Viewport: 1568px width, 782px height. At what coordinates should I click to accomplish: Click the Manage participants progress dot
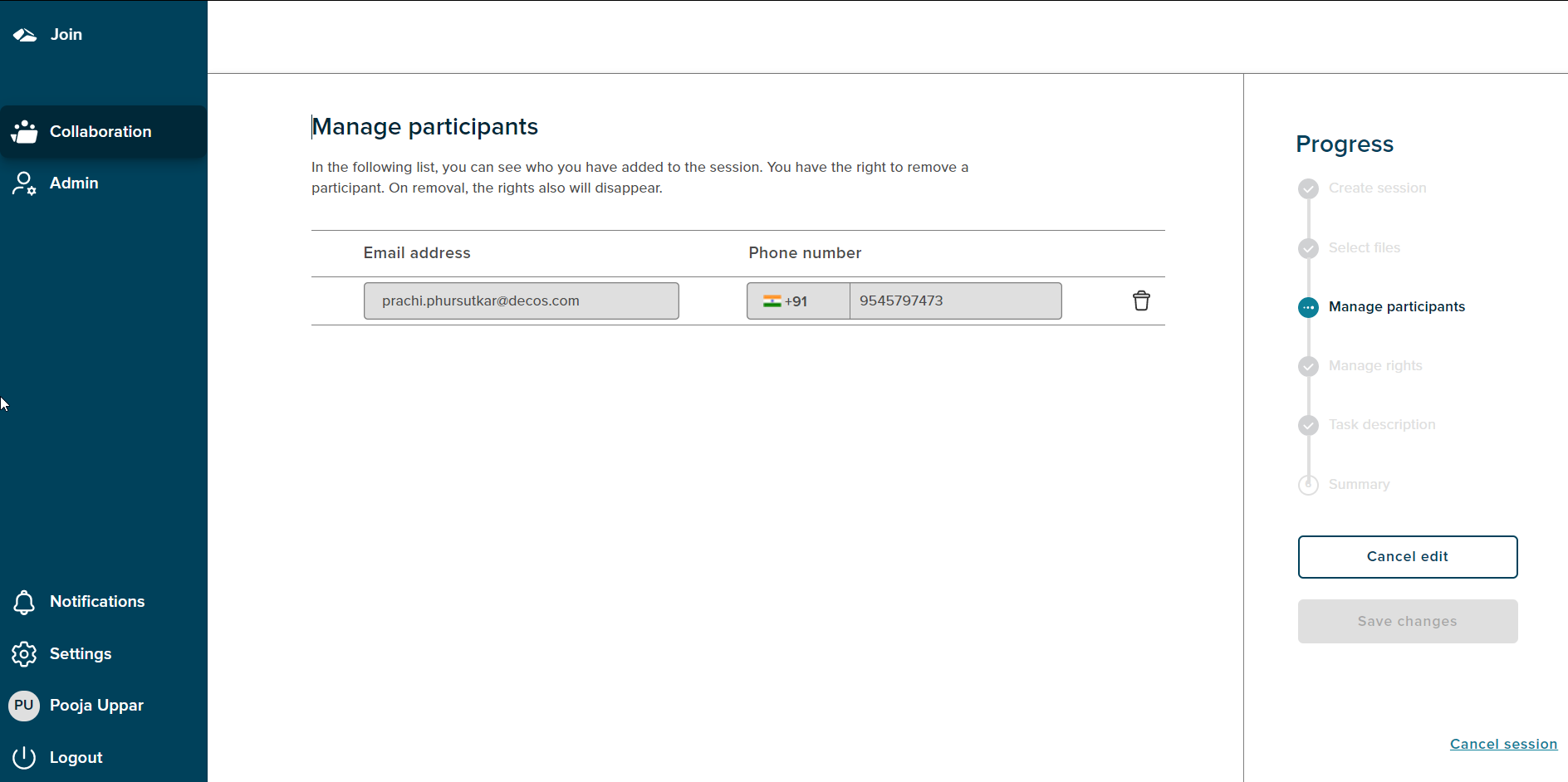click(1308, 307)
